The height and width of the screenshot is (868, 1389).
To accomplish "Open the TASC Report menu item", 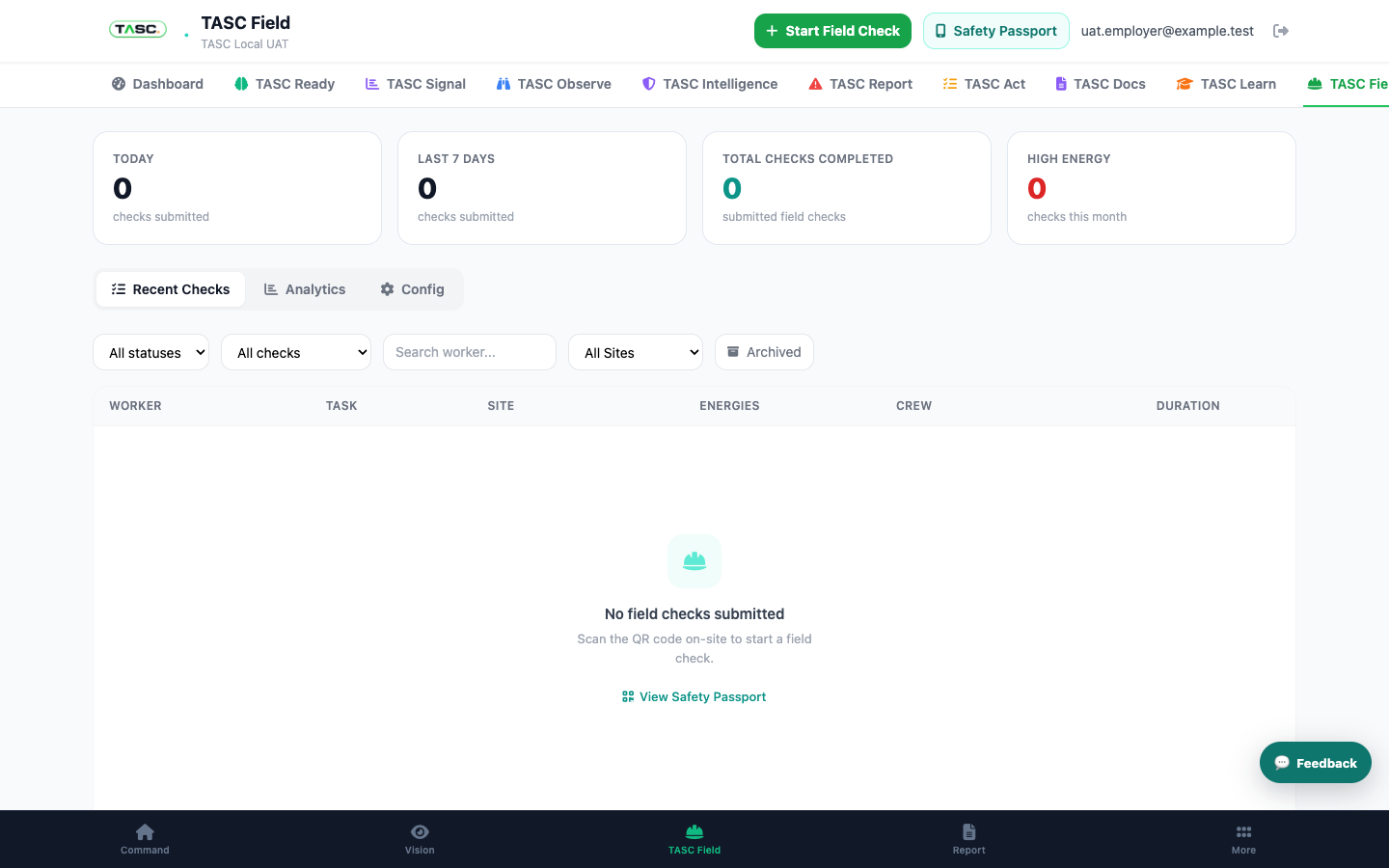I will [x=860, y=84].
